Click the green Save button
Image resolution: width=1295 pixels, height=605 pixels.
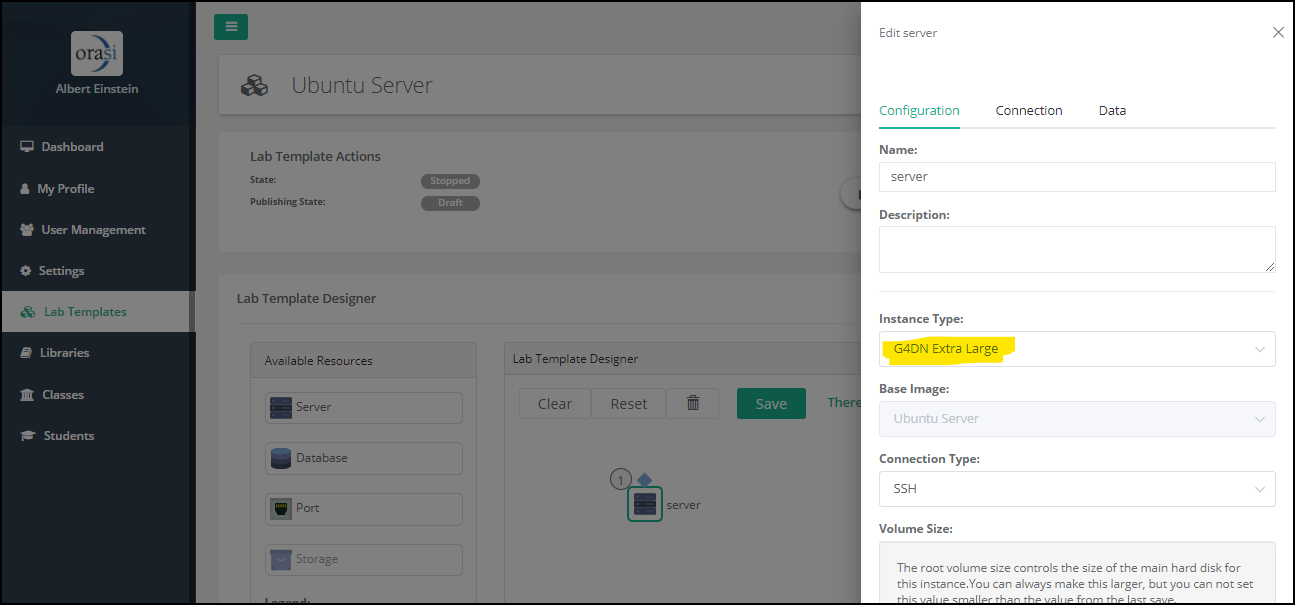(x=771, y=404)
